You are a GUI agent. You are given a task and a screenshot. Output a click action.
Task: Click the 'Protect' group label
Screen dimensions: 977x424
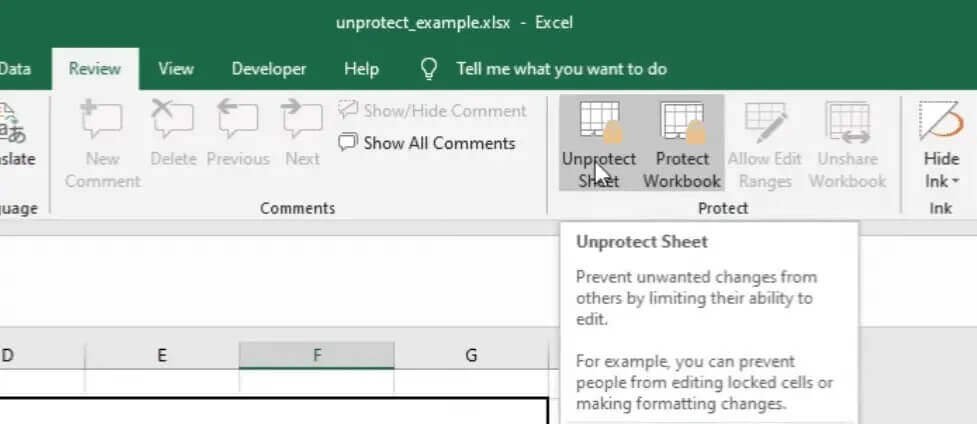click(723, 208)
